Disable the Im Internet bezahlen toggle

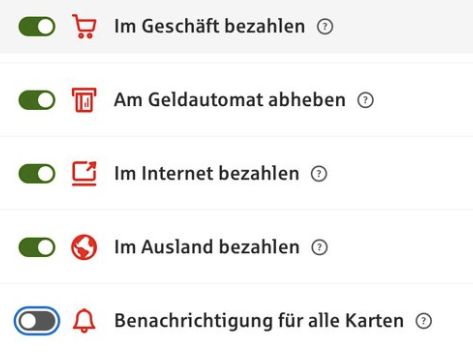click(37, 174)
